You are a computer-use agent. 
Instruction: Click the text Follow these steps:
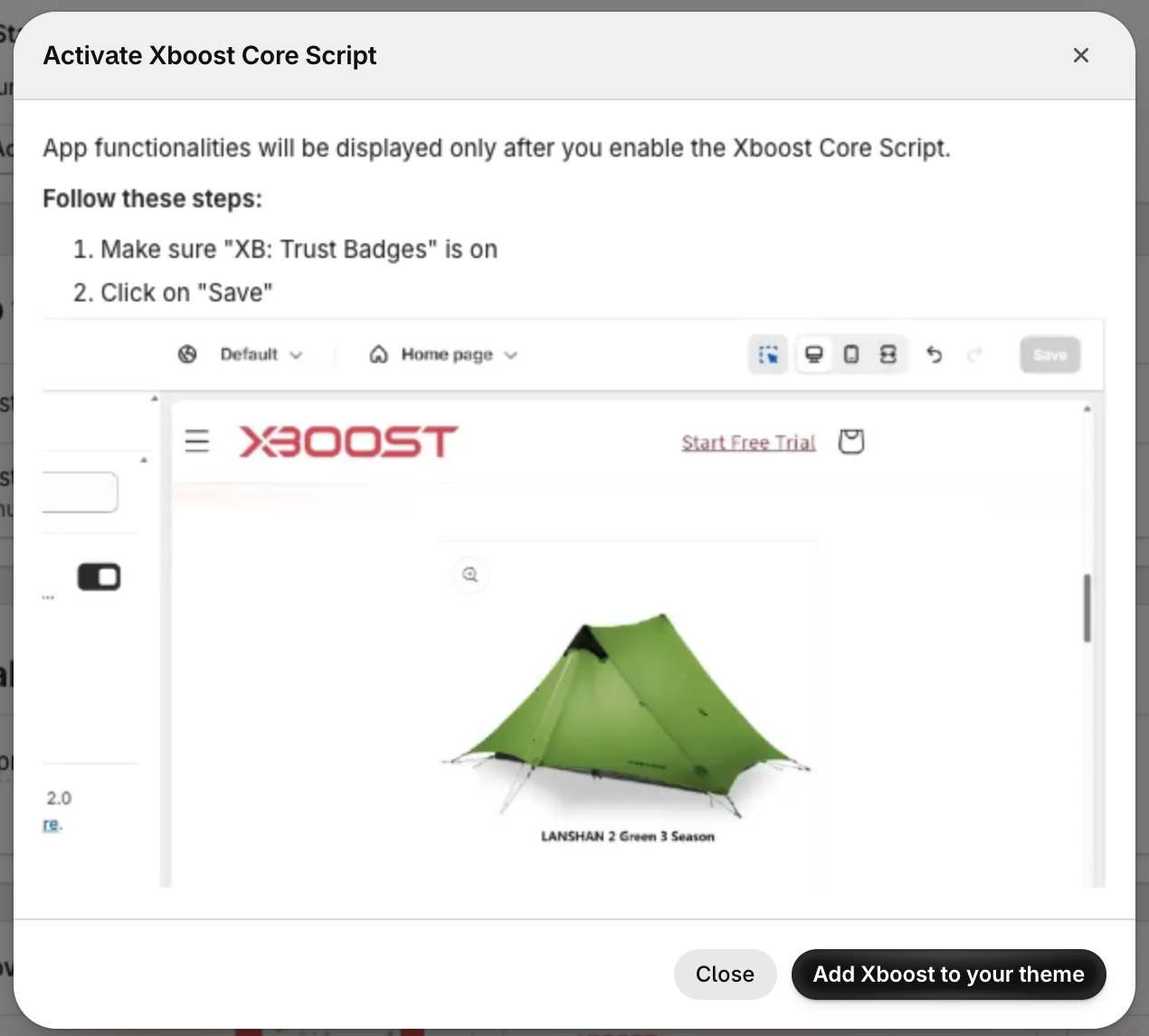pyautogui.click(x=152, y=198)
